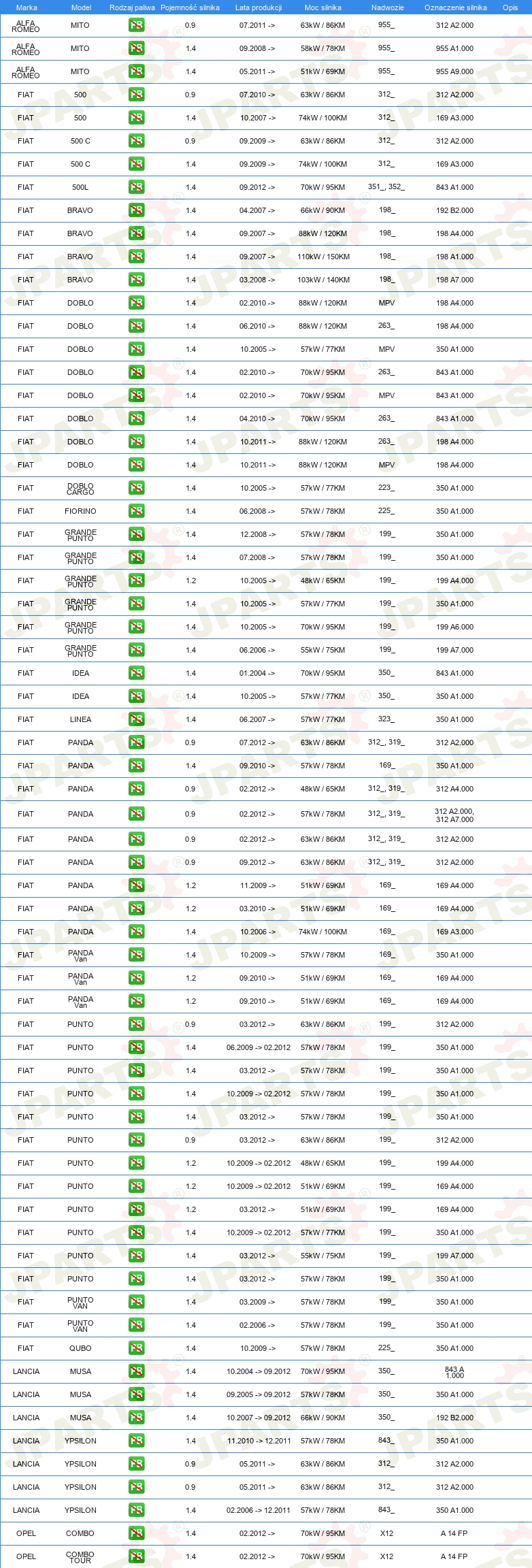Click model name QUBO
The width and height of the screenshot is (532, 1568).
[x=80, y=1348]
